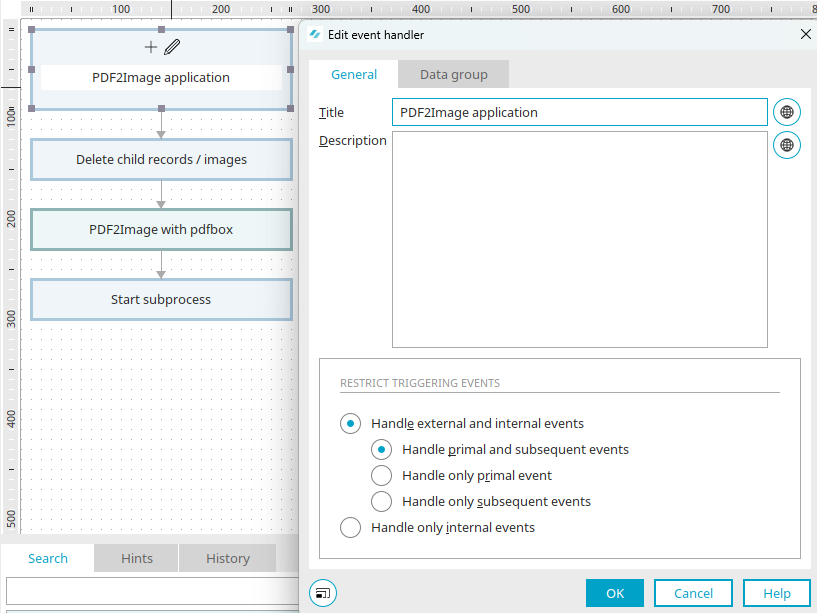Image resolution: width=817 pixels, height=613 pixels.
Task: Click into the Description text area
Action: tap(580, 239)
